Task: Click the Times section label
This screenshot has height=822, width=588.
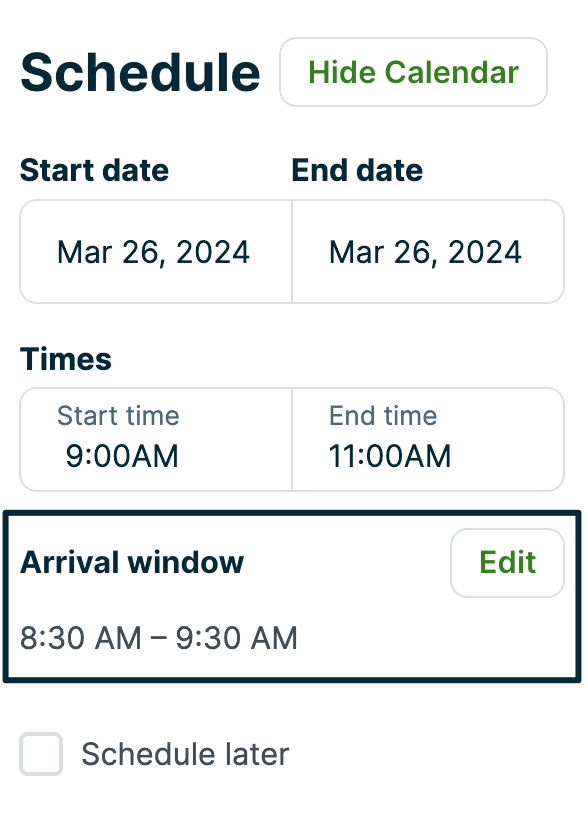Action: click(65, 359)
